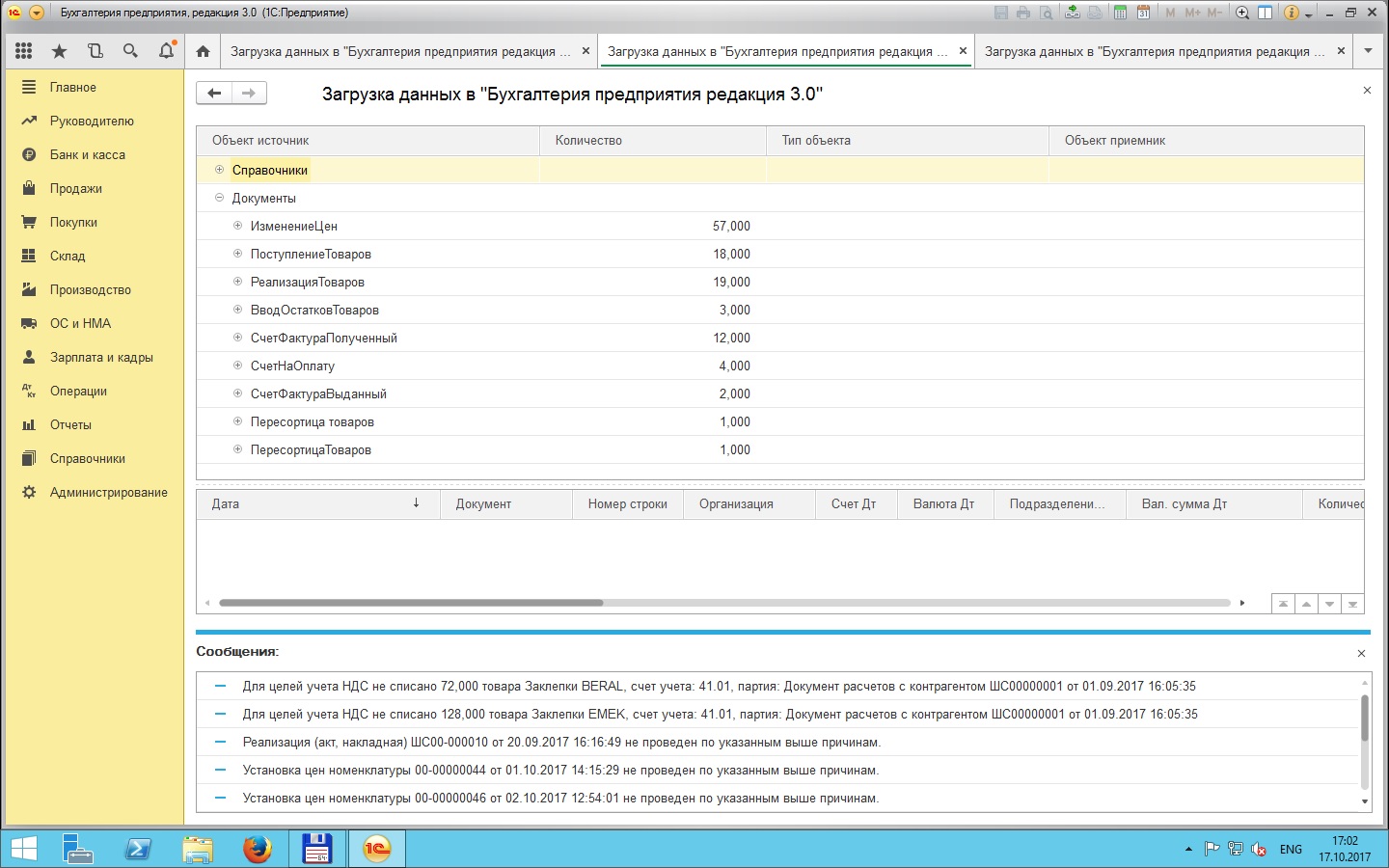The height and width of the screenshot is (868, 1389).
Task: Click the M memory button
Action: (x=1170, y=13)
